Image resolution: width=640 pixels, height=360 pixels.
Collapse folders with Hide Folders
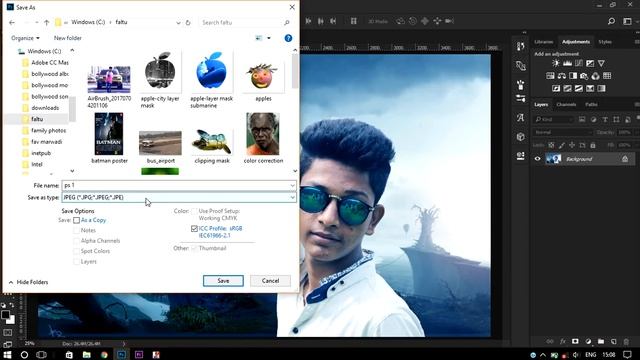click(28, 282)
